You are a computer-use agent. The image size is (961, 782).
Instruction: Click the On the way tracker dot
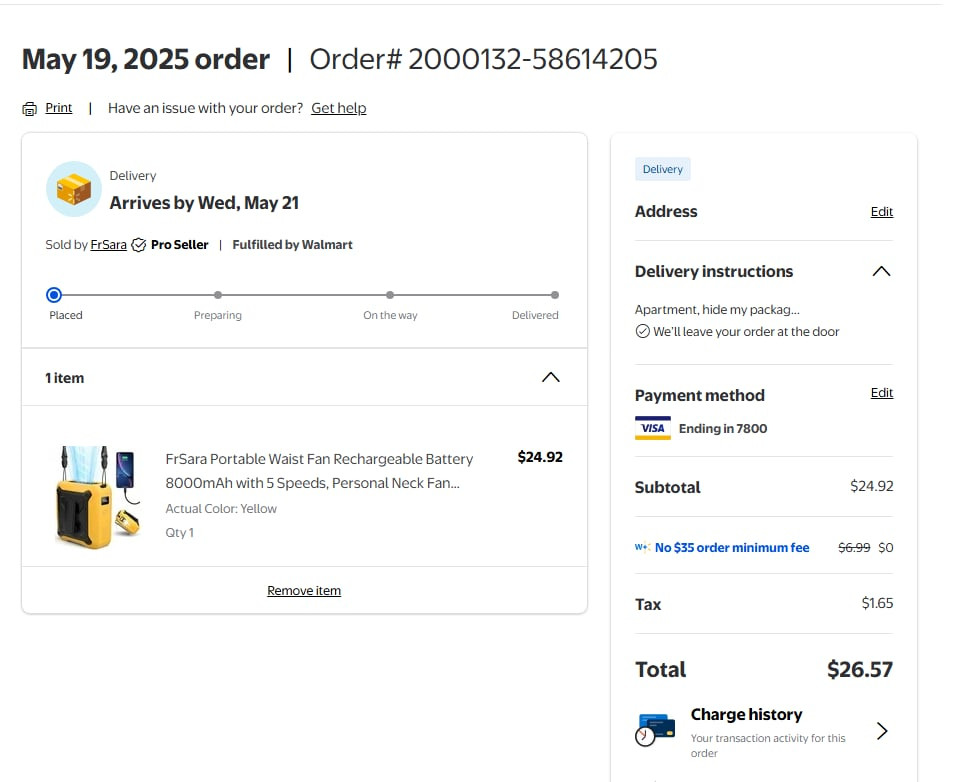[x=390, y=295]
